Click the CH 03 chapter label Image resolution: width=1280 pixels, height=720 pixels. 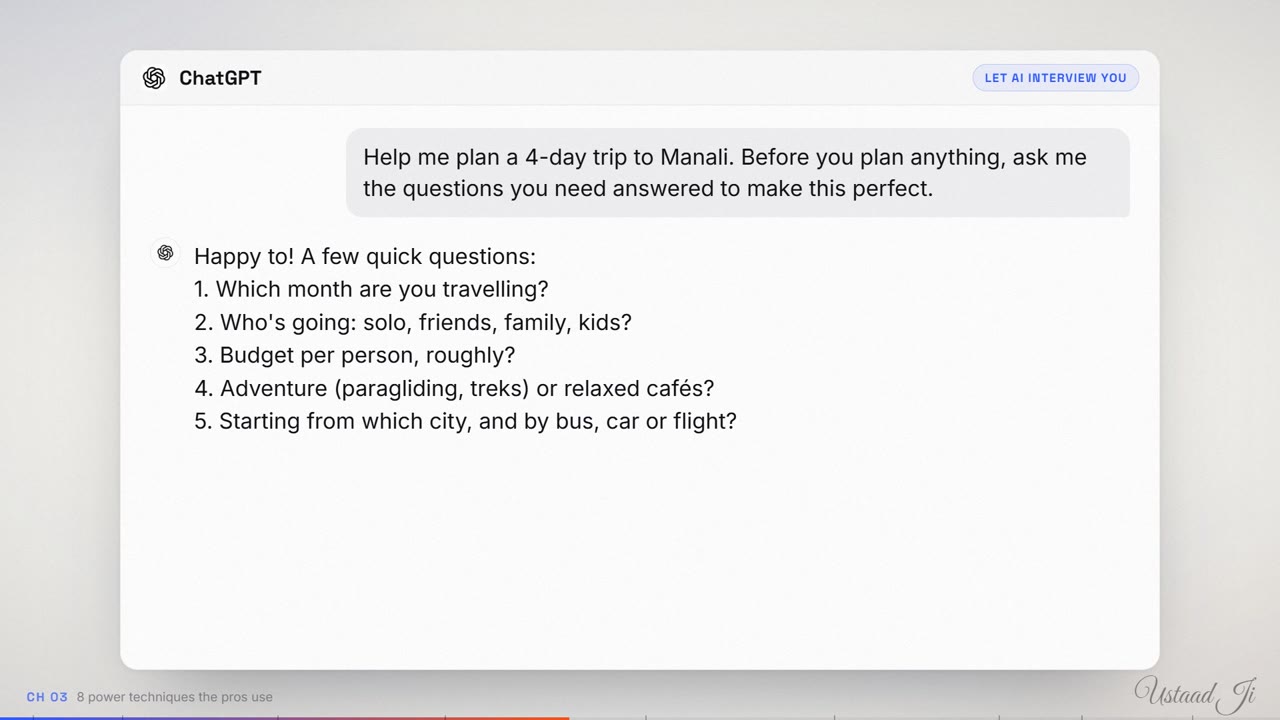(47, 697)
